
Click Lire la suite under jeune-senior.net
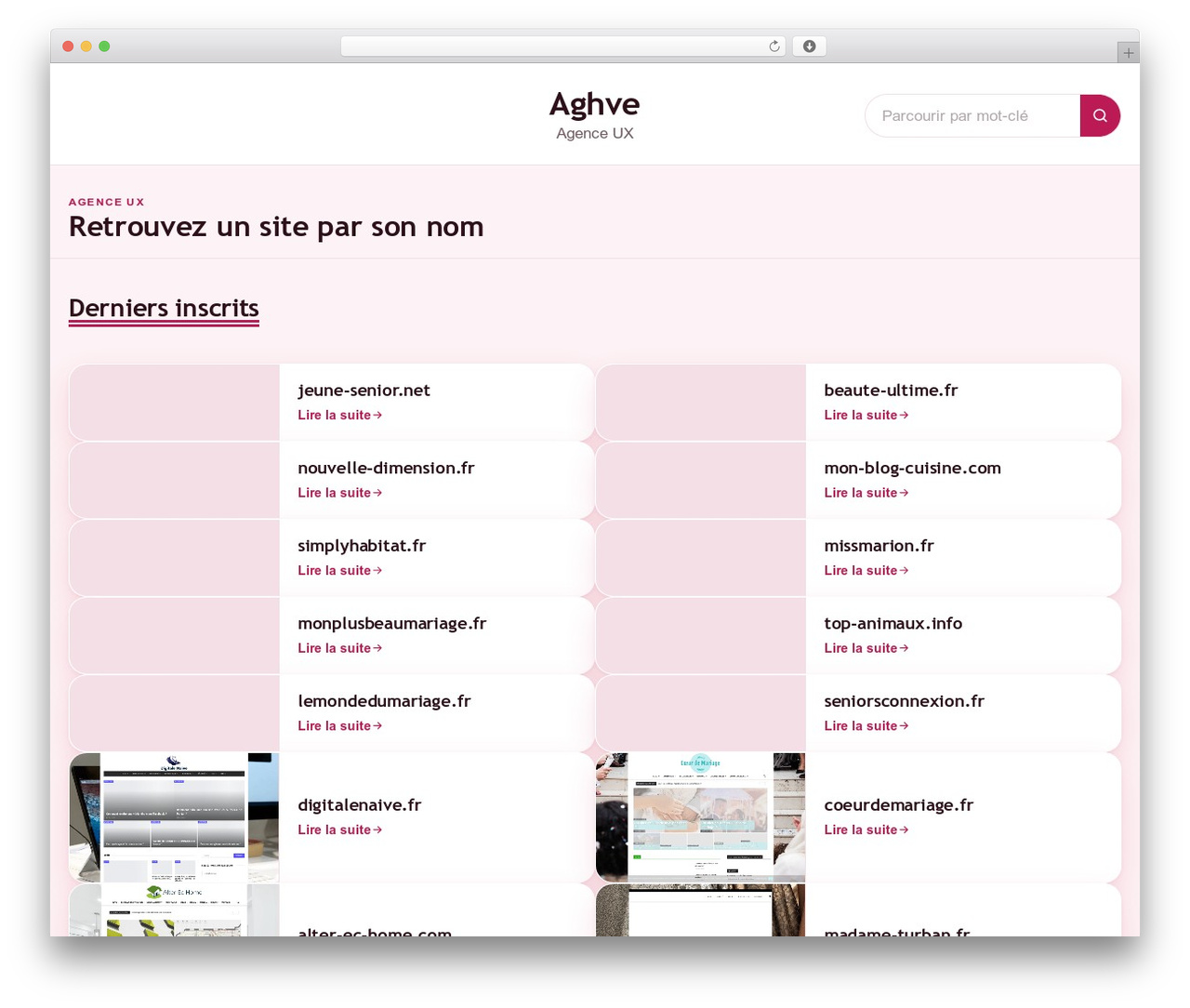click(339, 415)
